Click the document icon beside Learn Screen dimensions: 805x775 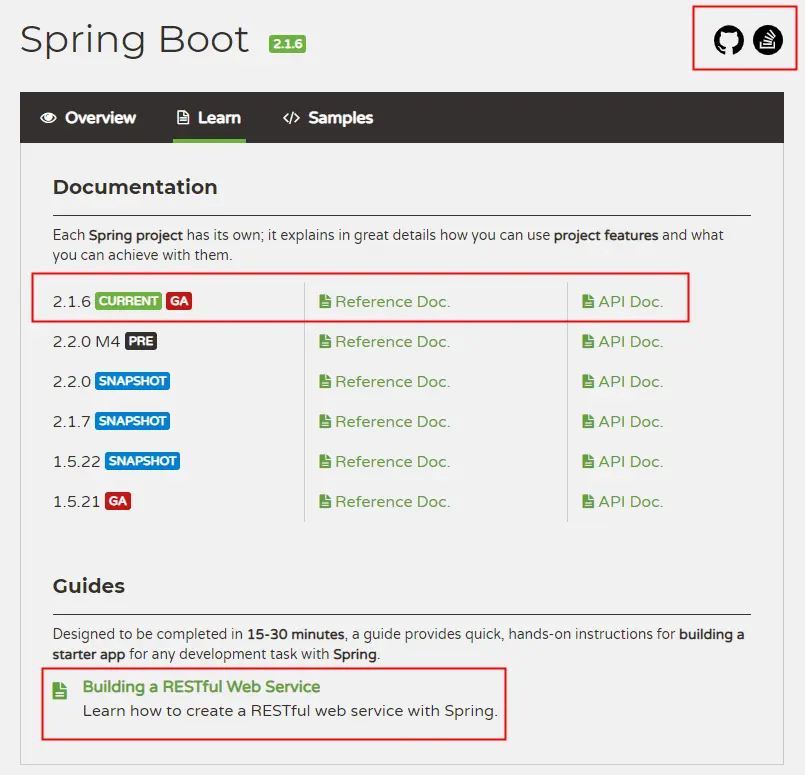point(183,118)
